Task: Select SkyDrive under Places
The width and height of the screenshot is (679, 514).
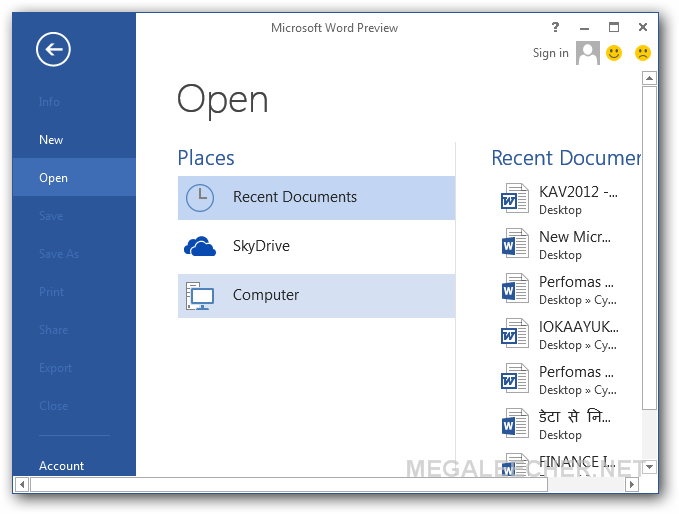Action: (317, 246)
